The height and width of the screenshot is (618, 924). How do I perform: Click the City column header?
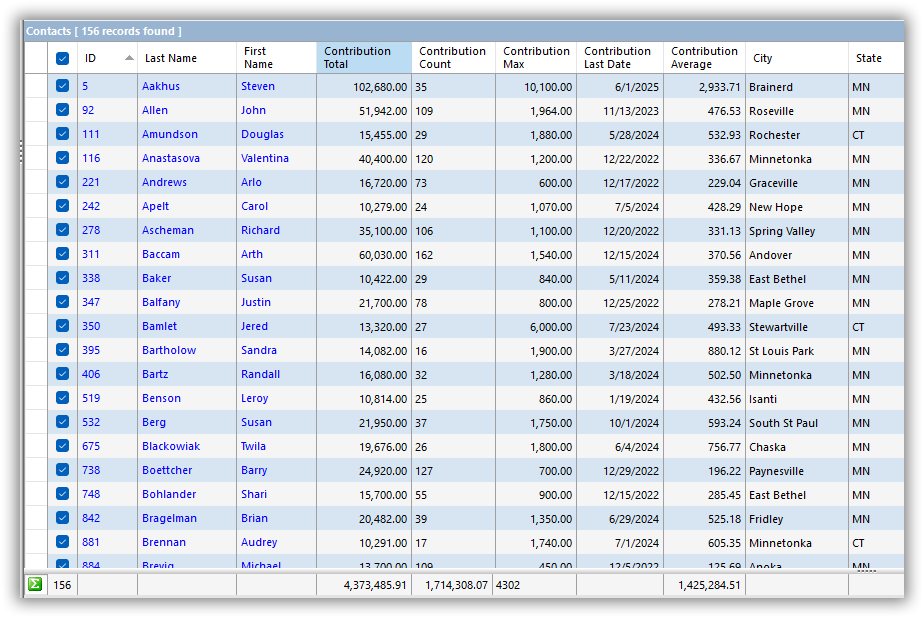796,58
